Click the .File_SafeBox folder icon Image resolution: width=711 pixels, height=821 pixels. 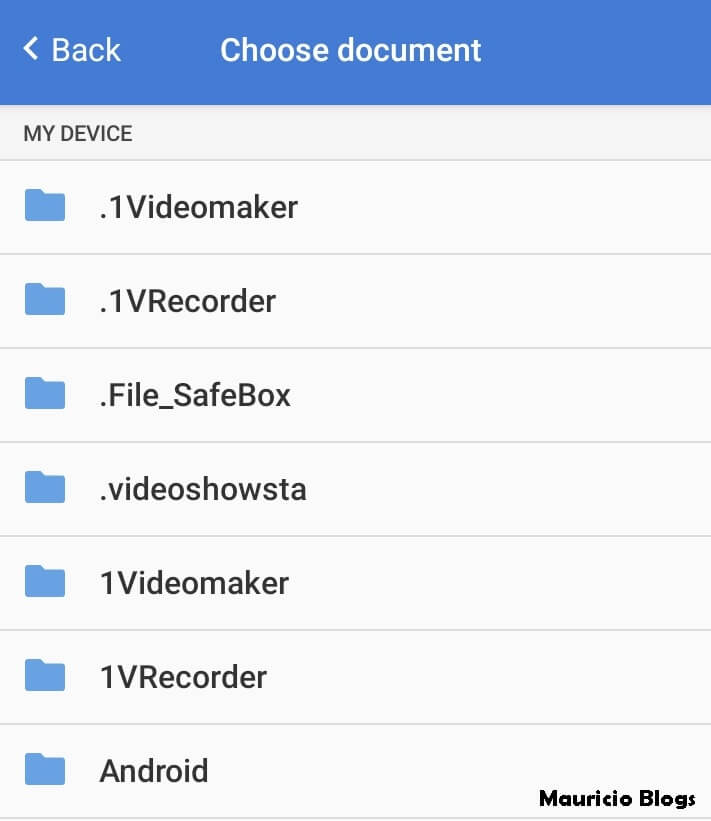click(x=44, y=394)
